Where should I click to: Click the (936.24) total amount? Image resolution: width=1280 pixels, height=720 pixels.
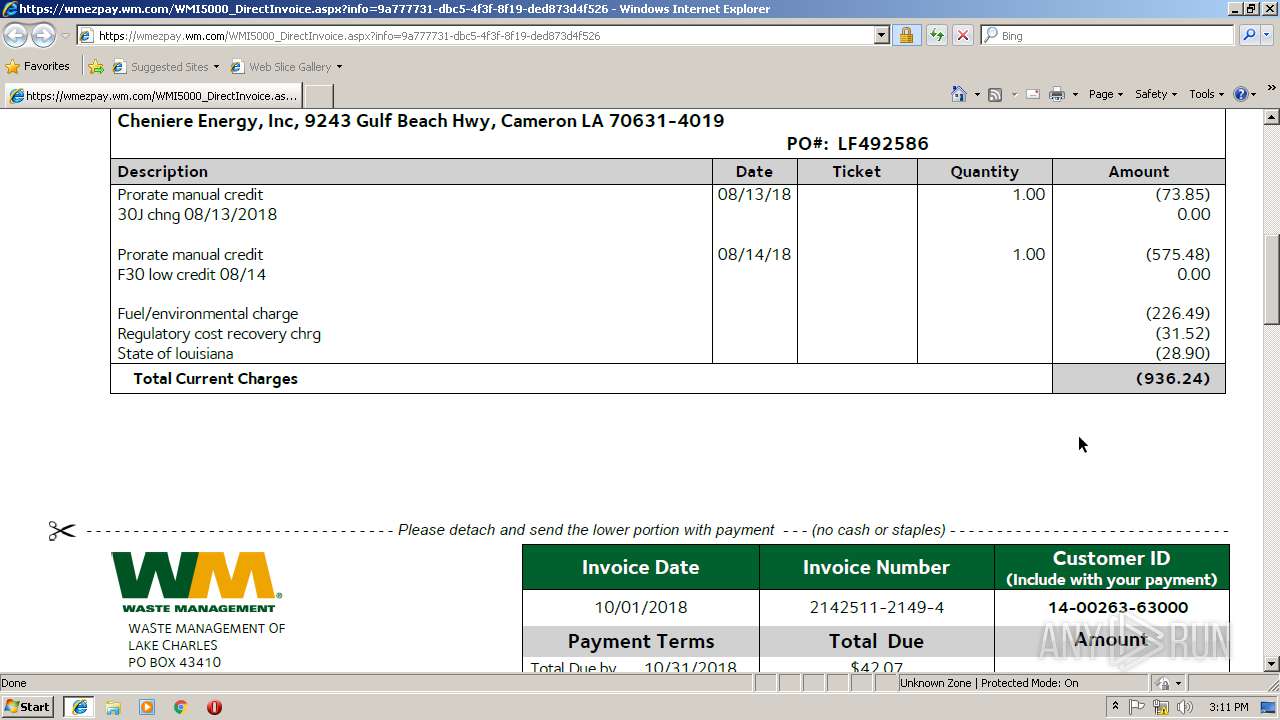click(x=1173, y=378)
